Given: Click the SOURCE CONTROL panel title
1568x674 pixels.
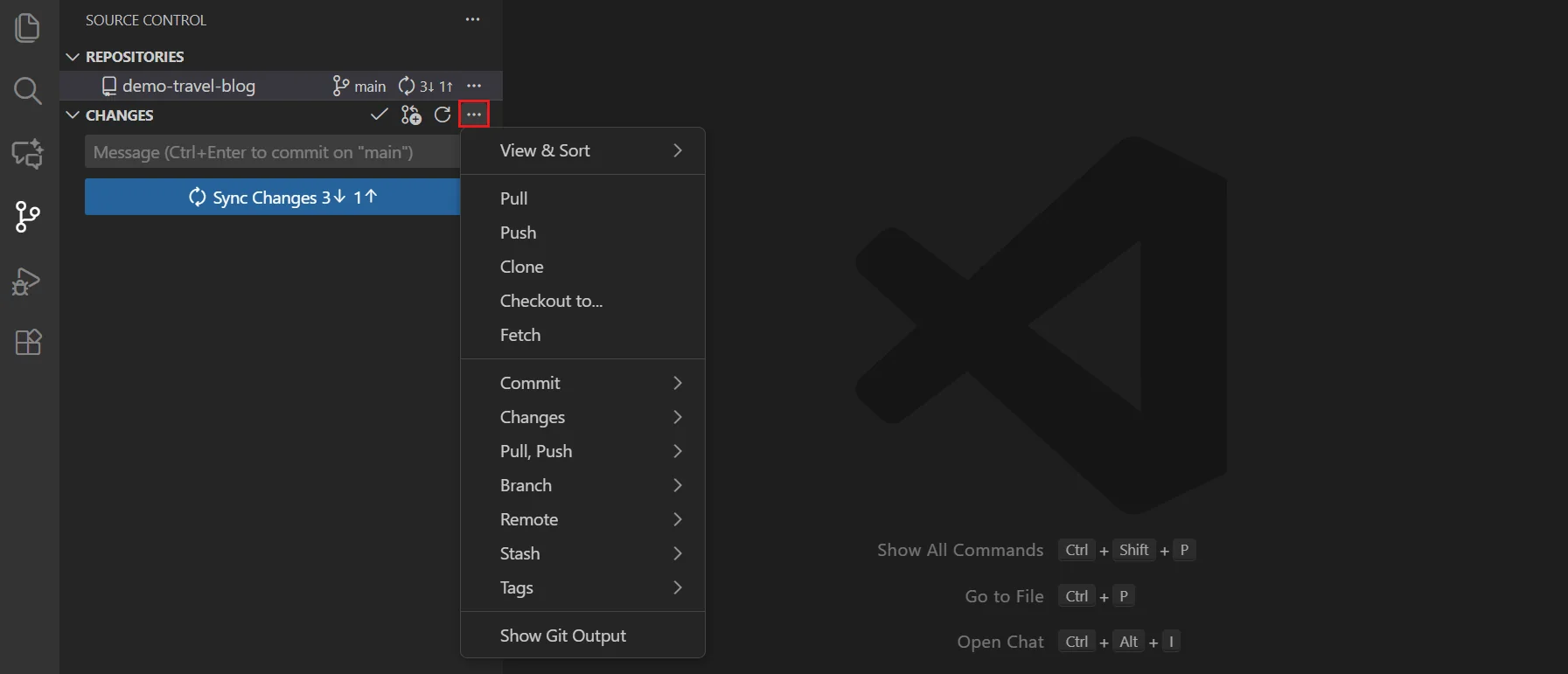Looking at the screenshot, I should (x=146, y=20).
